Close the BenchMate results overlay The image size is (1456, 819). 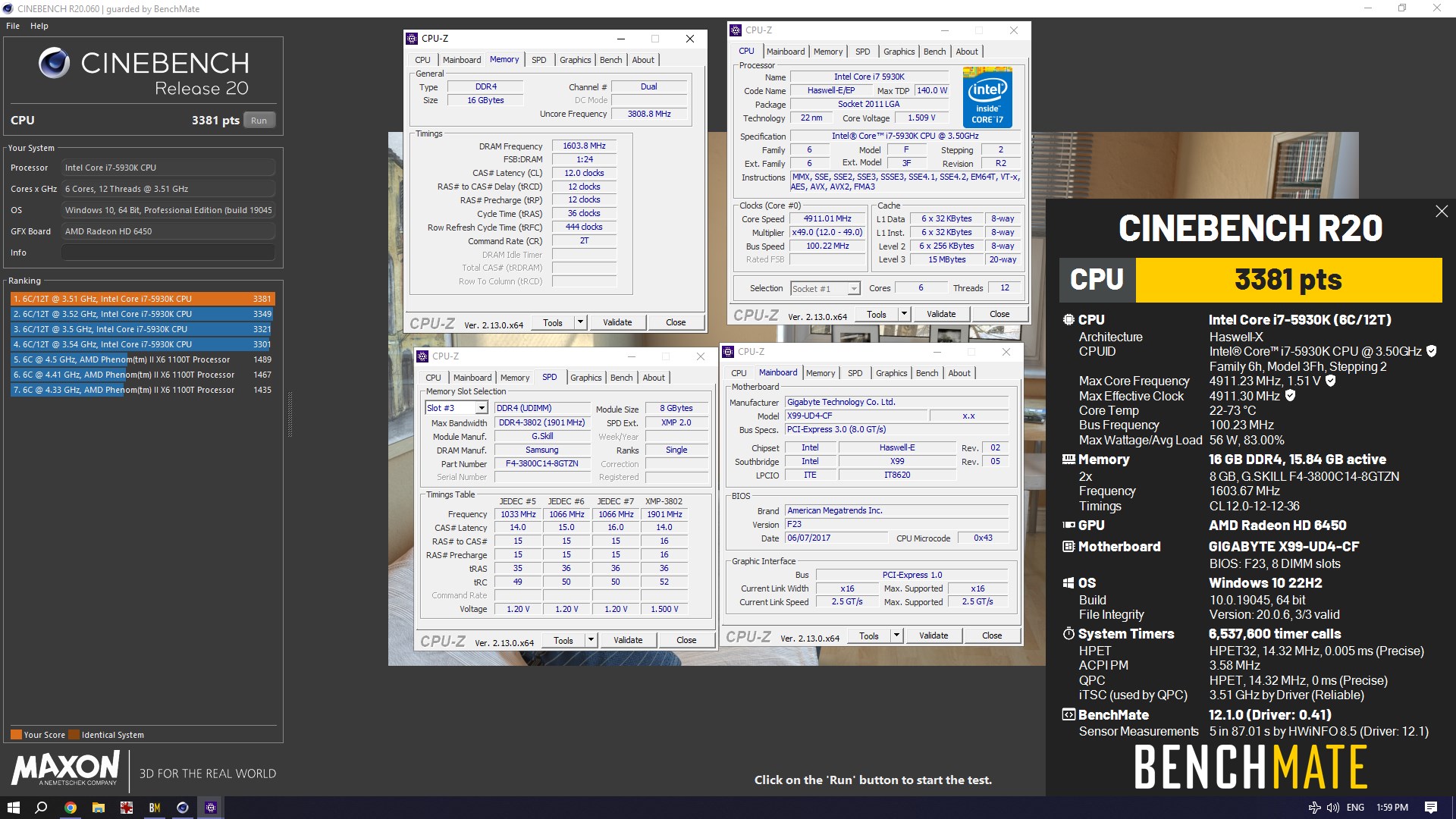[1442, 212]
